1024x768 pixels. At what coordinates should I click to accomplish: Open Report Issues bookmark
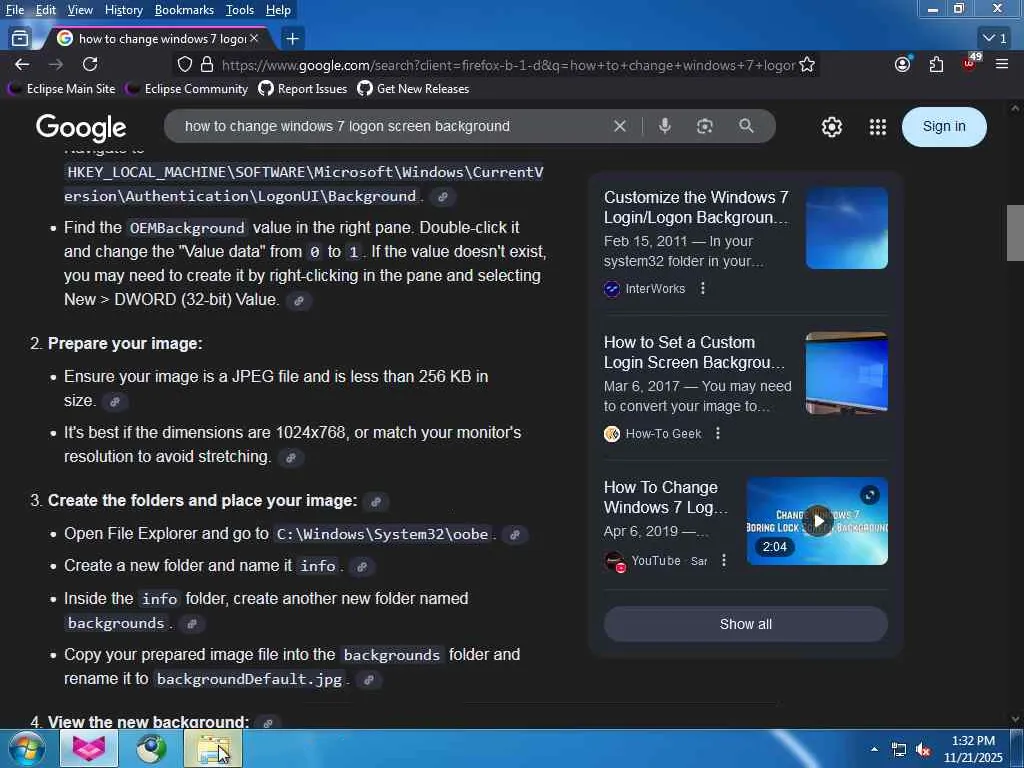(303, 88)
